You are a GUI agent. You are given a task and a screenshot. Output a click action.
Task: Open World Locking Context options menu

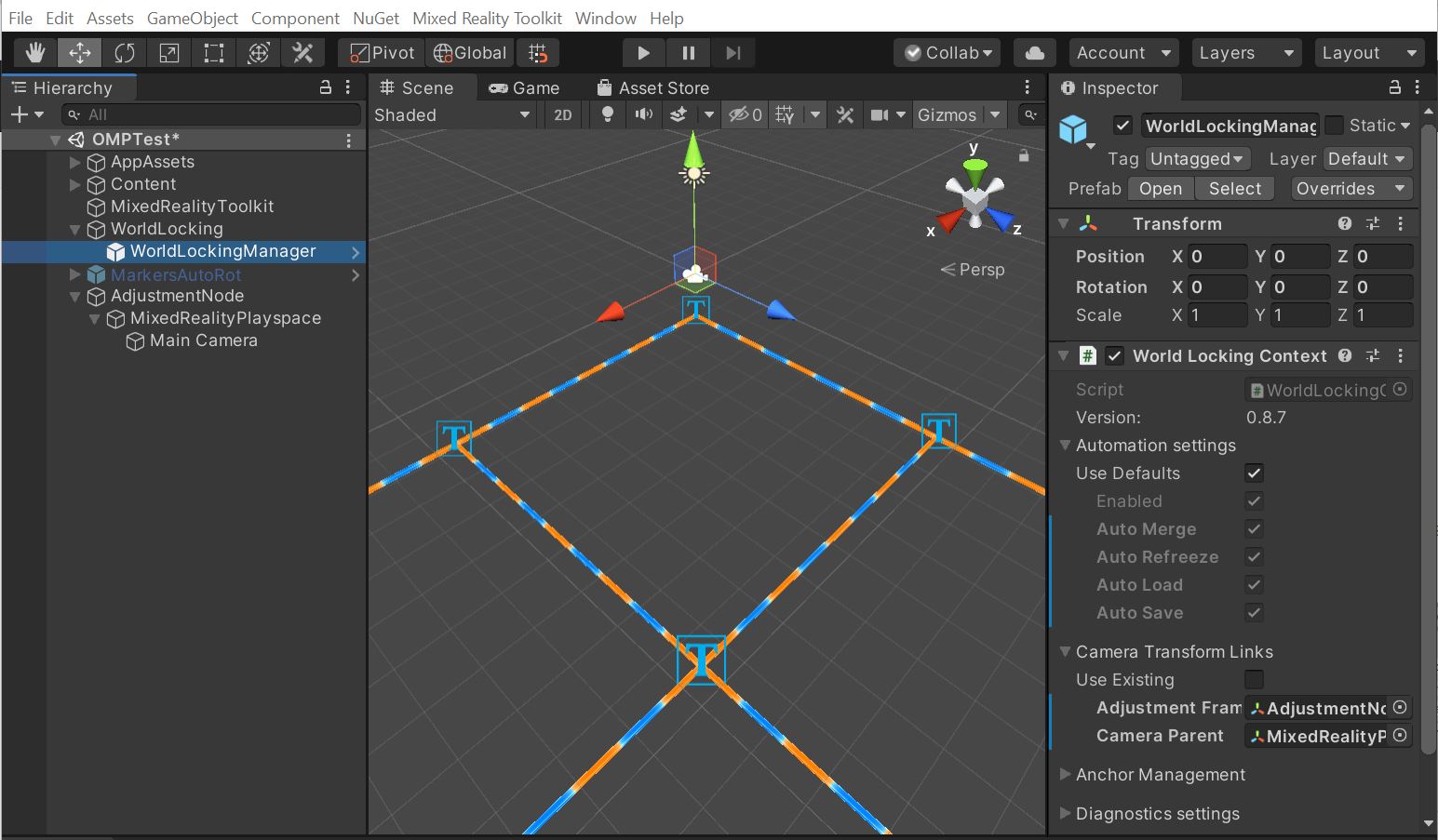(x=1400, y=355)
